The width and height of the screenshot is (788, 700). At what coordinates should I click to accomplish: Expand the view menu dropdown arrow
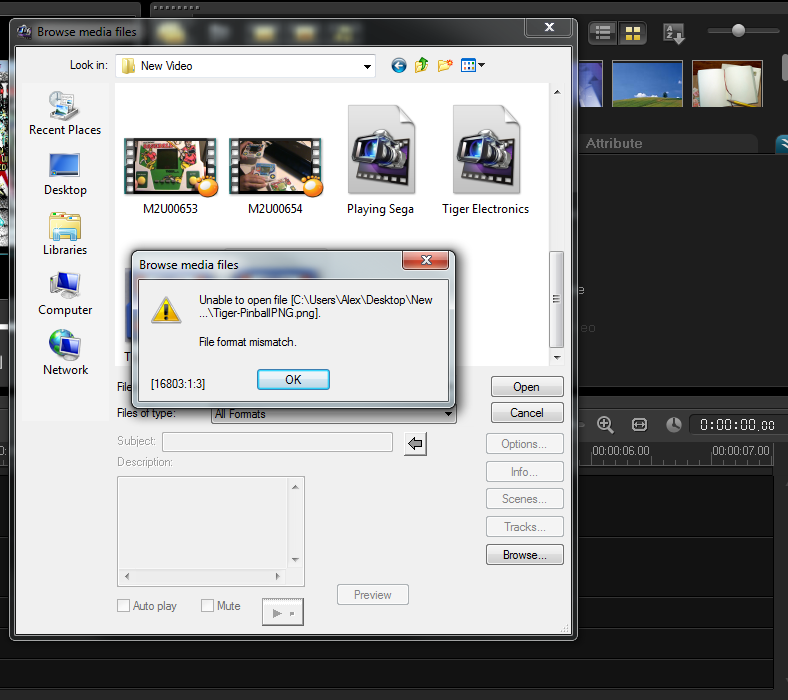coord(482,66)
